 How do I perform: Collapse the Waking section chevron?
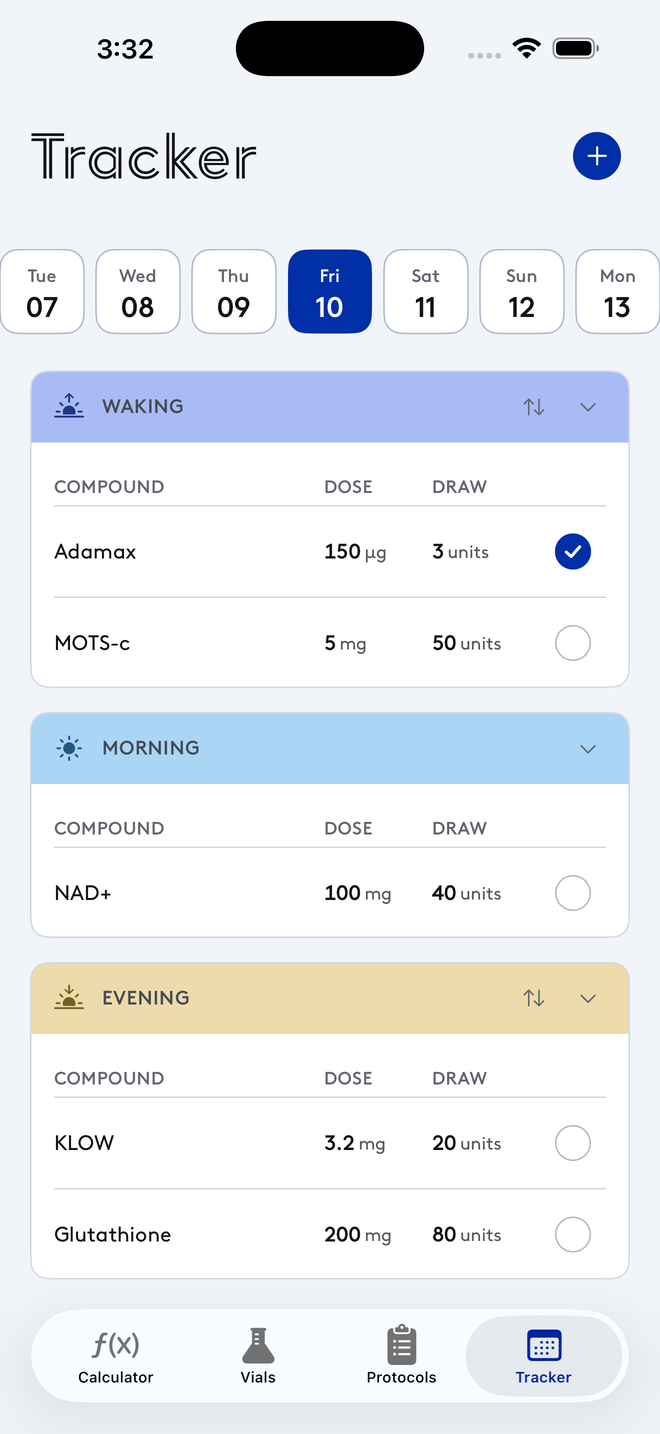tap(588, 407)
